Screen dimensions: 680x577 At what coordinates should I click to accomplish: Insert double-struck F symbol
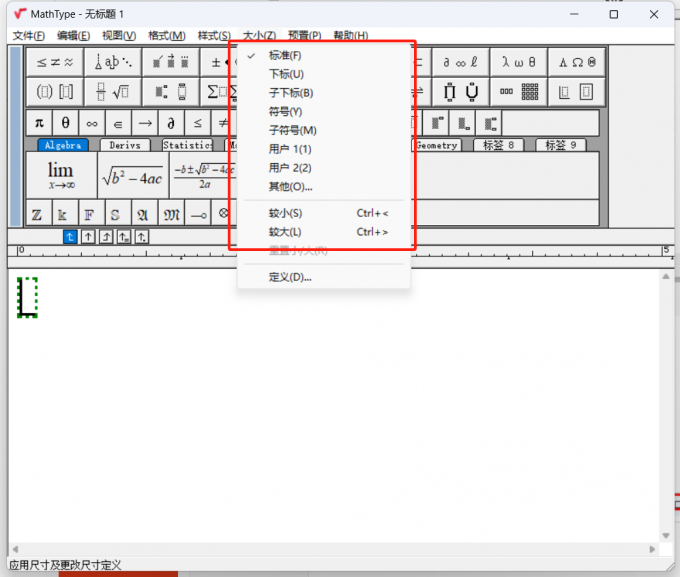coord(92,213)
